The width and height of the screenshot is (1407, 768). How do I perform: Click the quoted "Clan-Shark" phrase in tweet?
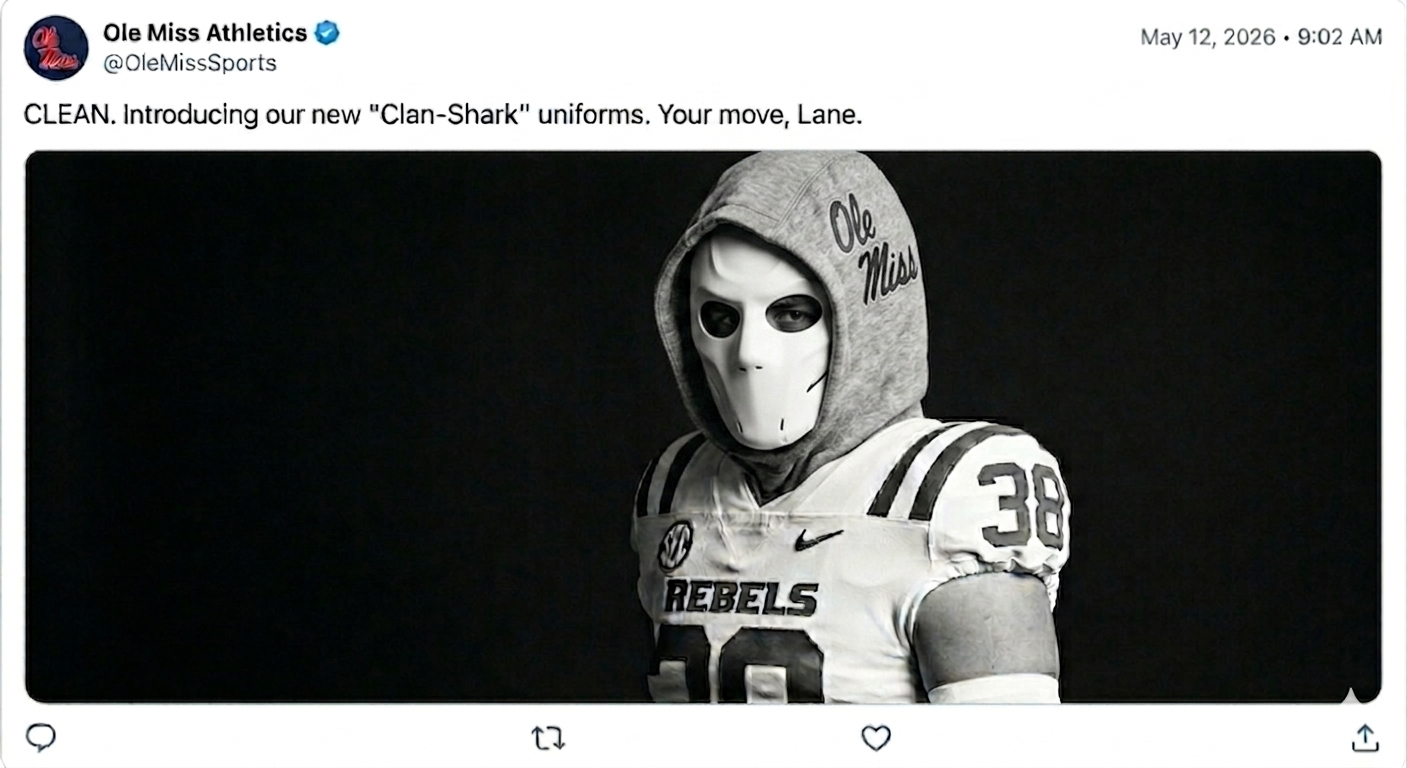tap(449, 115)
